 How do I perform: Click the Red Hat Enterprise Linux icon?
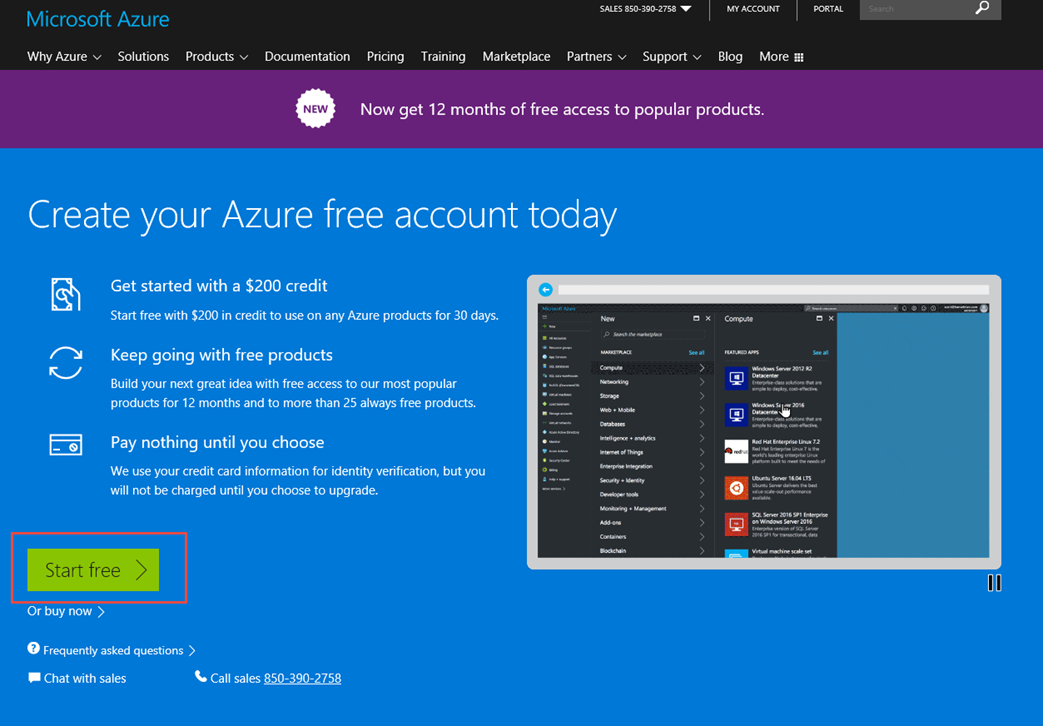pyautogui.click(x=736, y=451)
